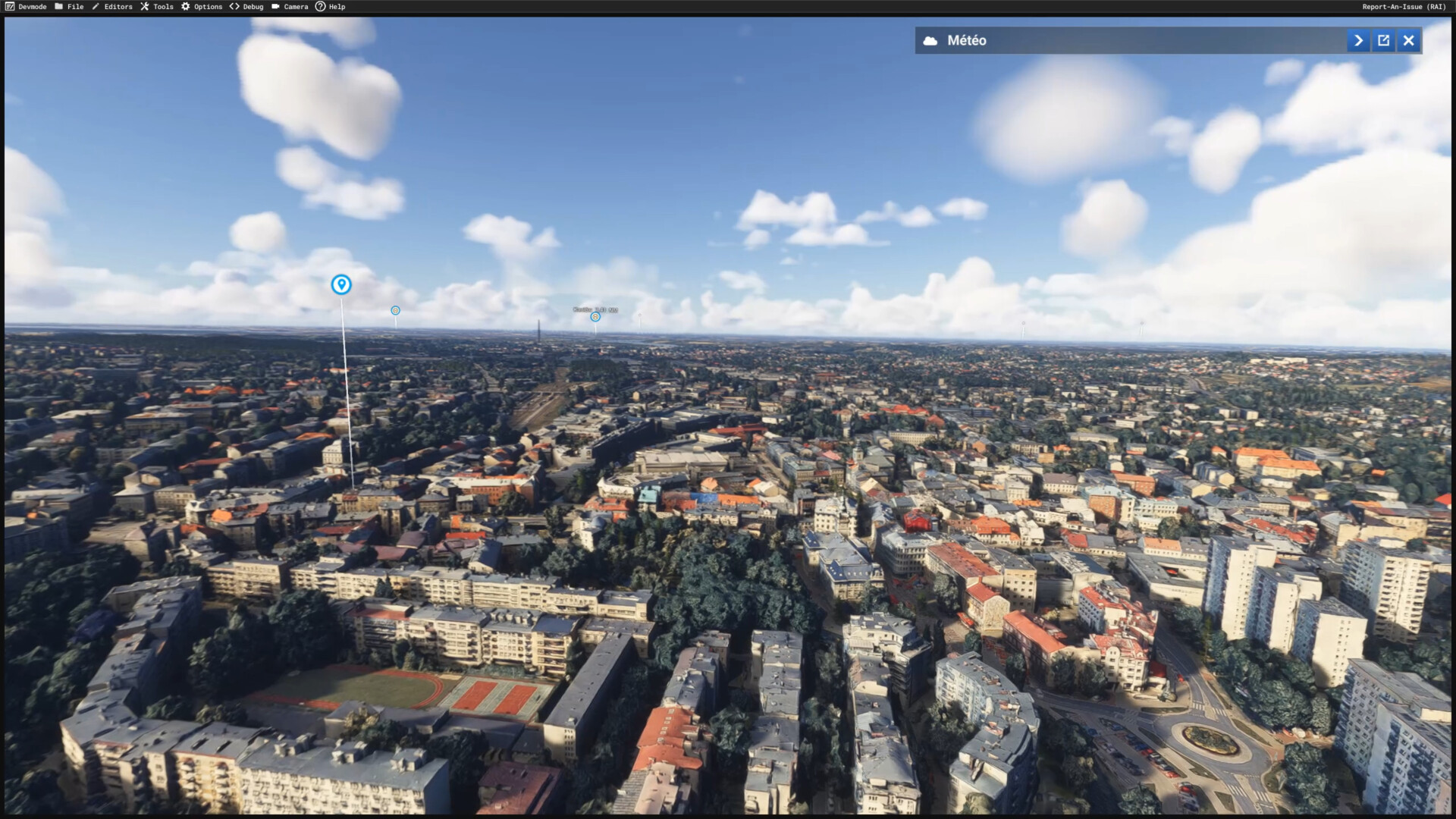Click the Report-An-Issue (RAI) link
The height and width of the screenshot is (819, 1456).
coord(1404,7)
